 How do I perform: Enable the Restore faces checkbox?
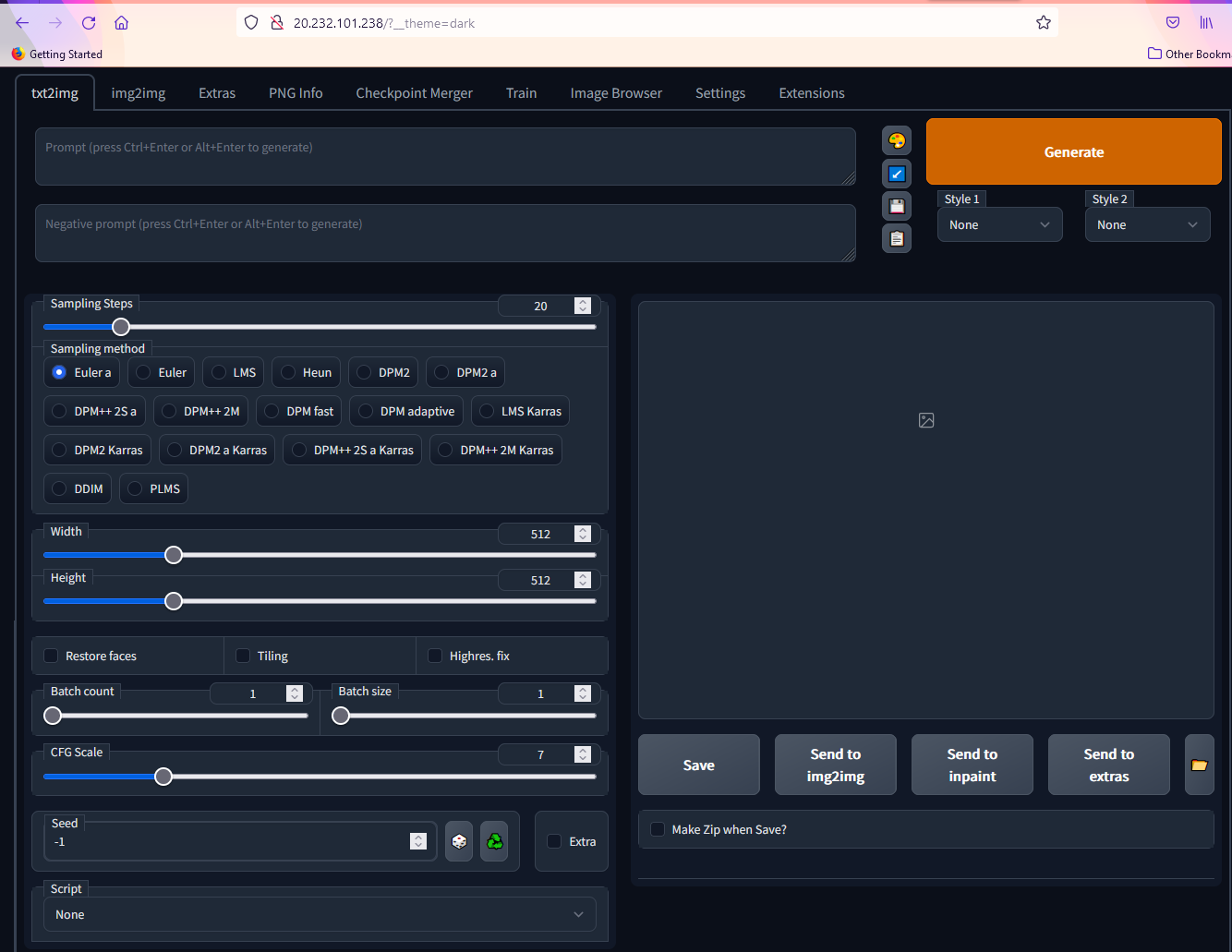(x=51, y=656)
